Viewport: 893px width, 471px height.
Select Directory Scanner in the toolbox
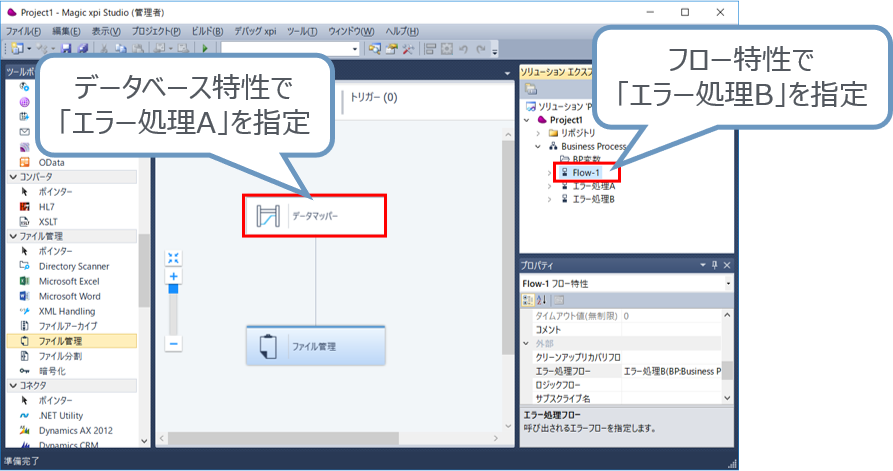tap(73, 267)
